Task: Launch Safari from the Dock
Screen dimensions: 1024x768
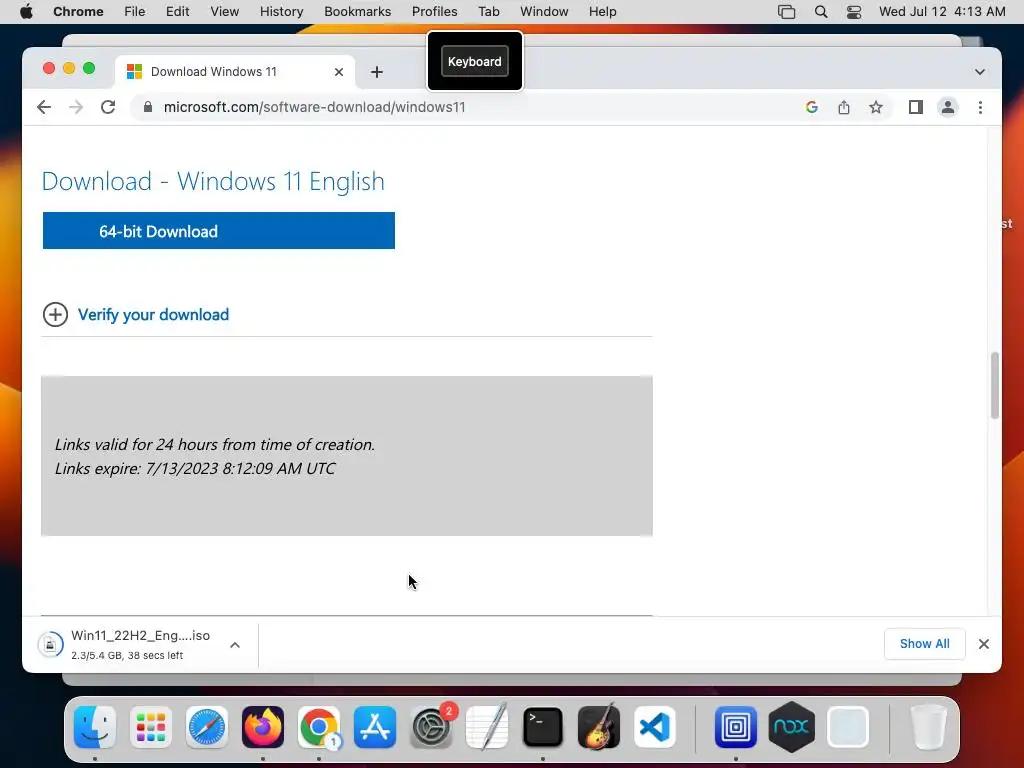Action: (x=207, y=726)
